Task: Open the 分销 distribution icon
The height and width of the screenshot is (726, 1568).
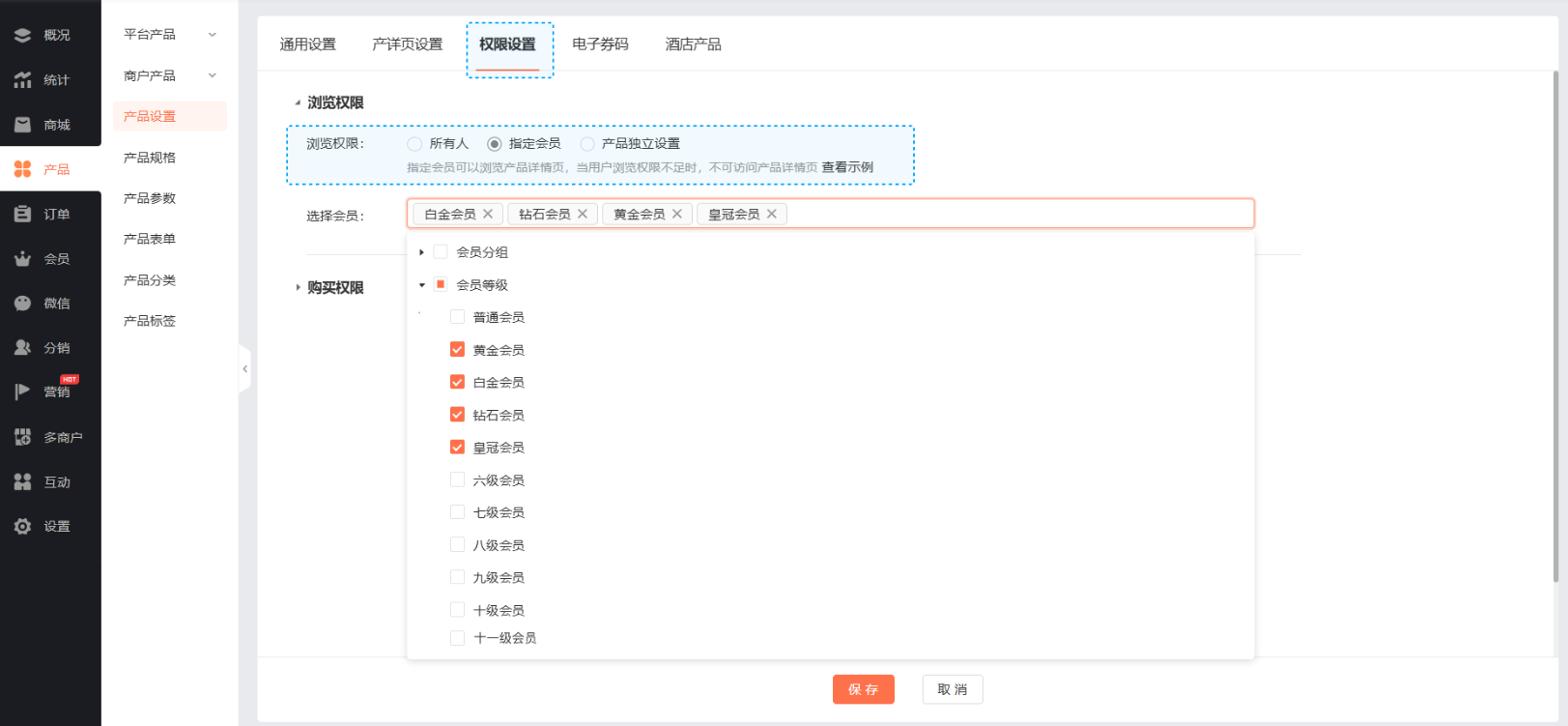Action: tap(22, 348)
